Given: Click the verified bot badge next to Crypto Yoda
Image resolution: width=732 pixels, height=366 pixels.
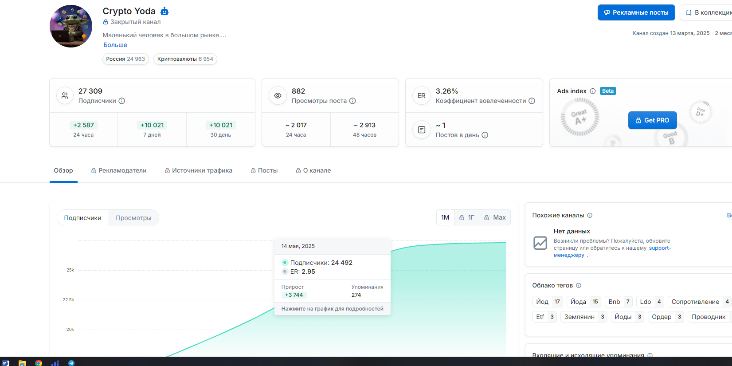Looking at the screenshot, I should (164, 11).
